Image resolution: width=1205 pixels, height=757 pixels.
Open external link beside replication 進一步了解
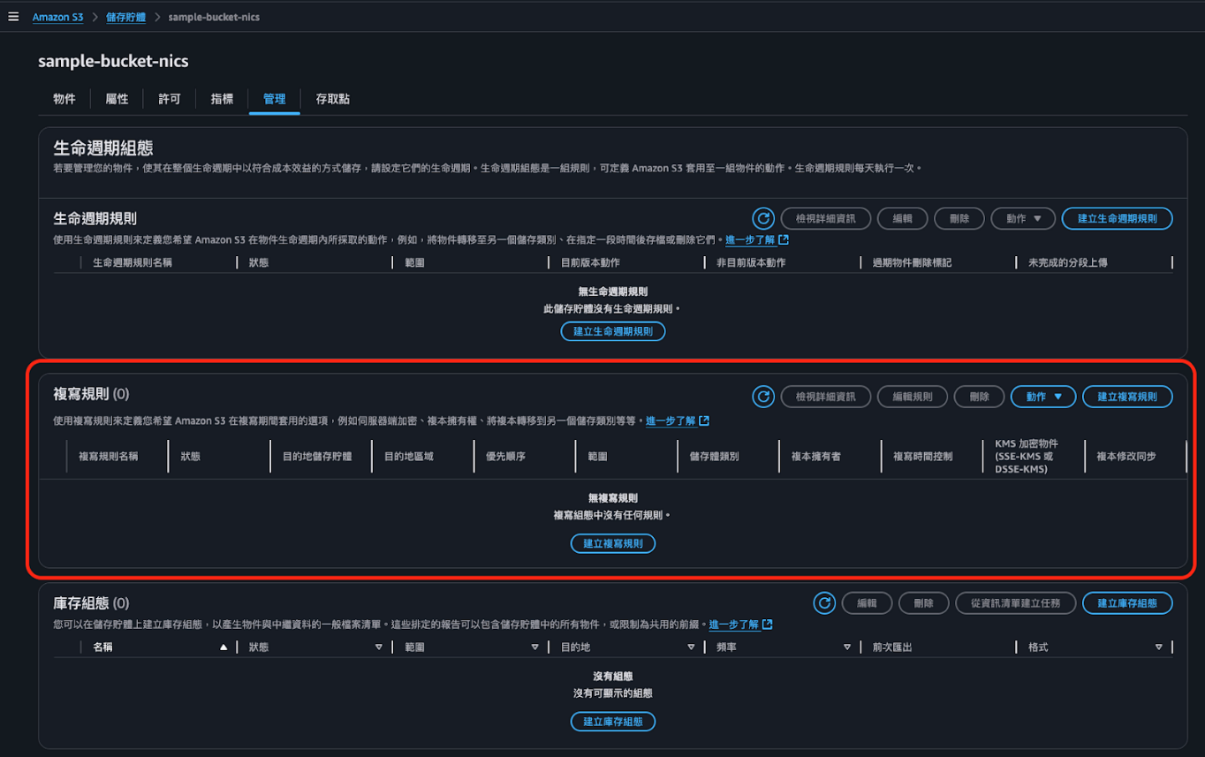(701, 421)
